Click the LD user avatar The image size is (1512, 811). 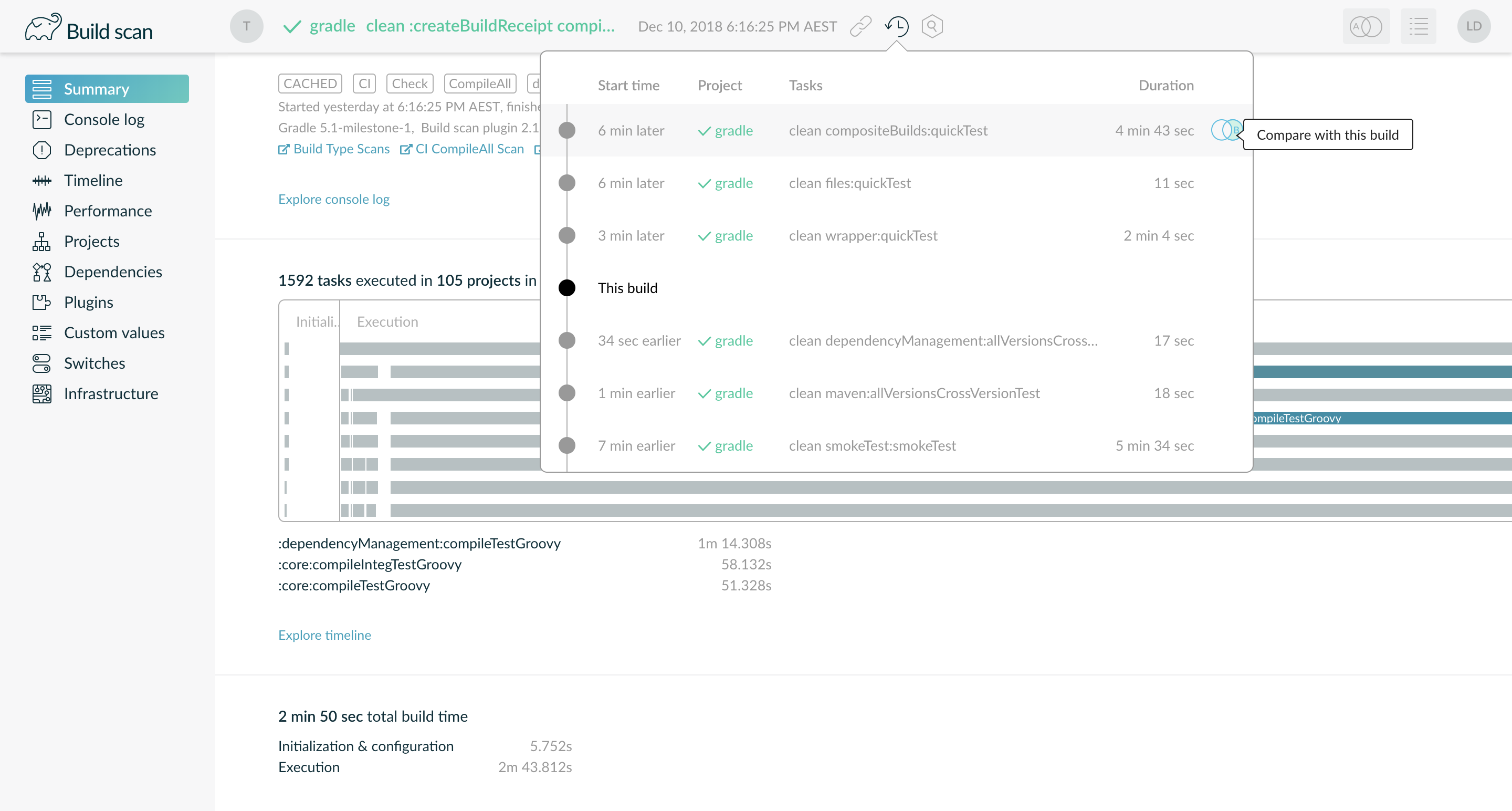pos(1473,26)
